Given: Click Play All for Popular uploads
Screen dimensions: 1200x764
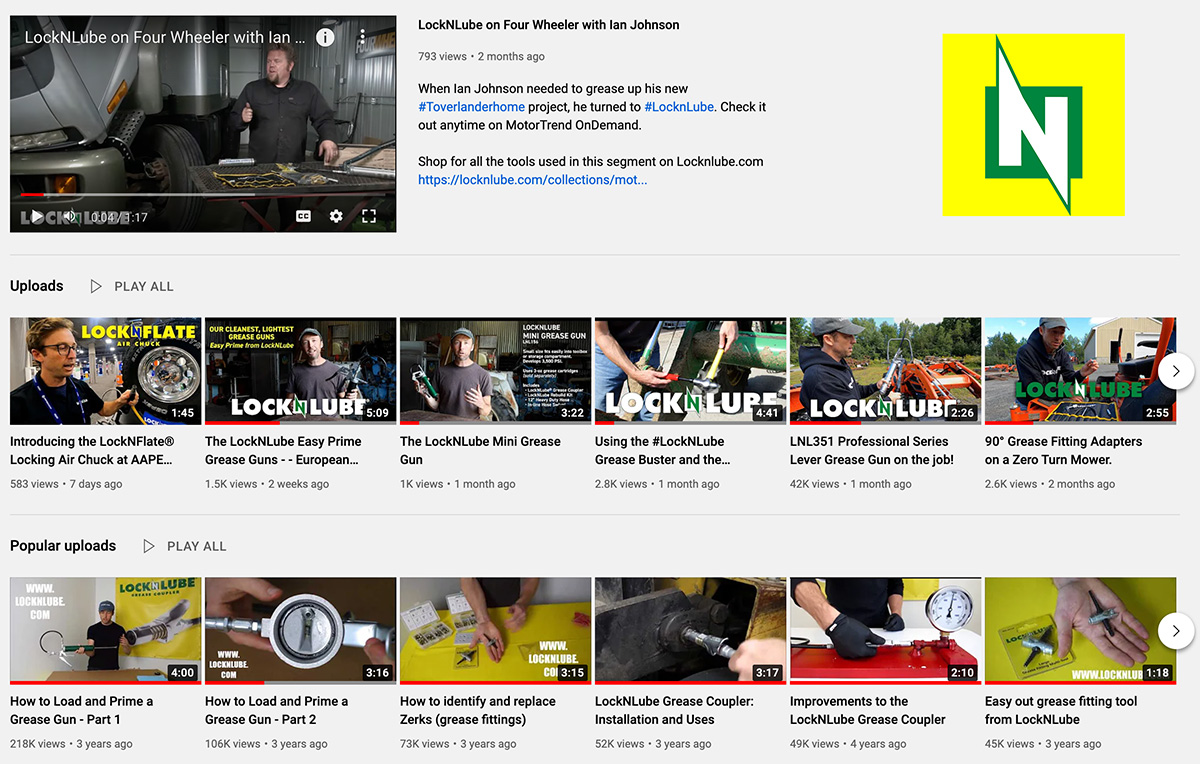Looking at the screenshot, I should pos(185,546).
